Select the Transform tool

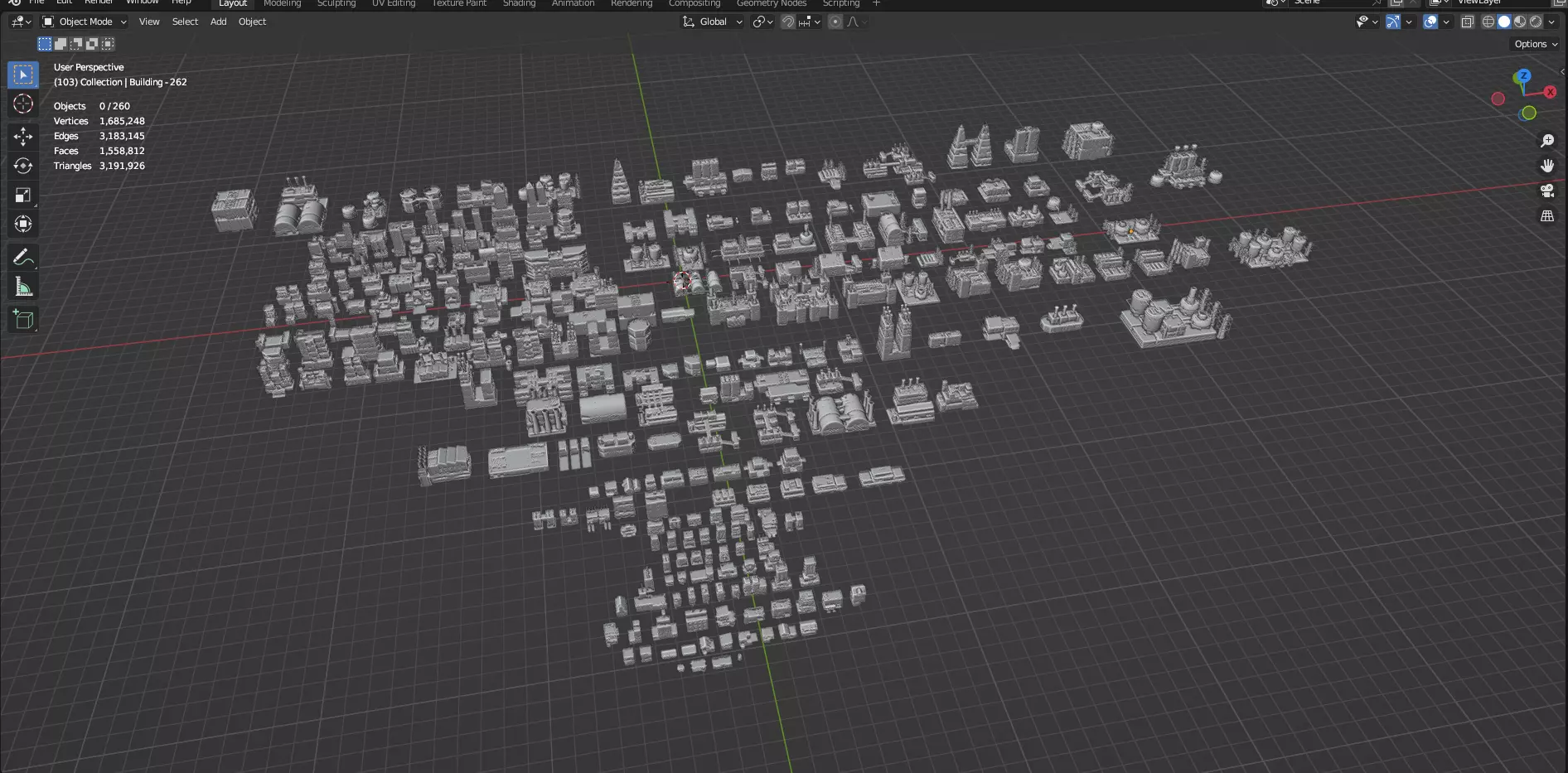[23, 224]
